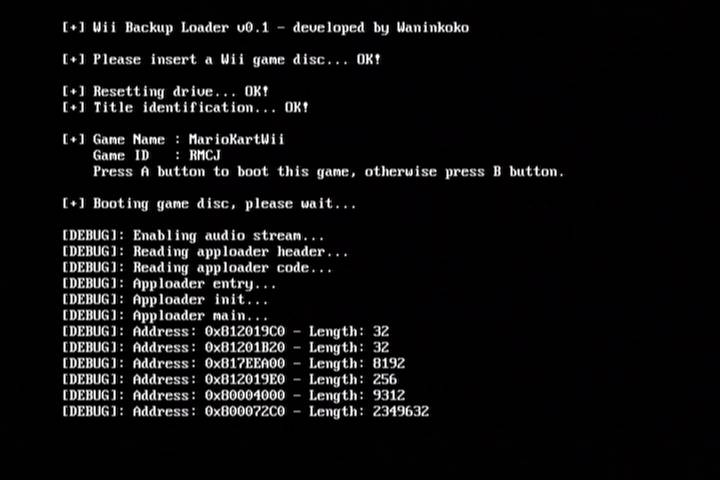
Task: Click the Game ID RMCJ value
Action: point(205,155)
